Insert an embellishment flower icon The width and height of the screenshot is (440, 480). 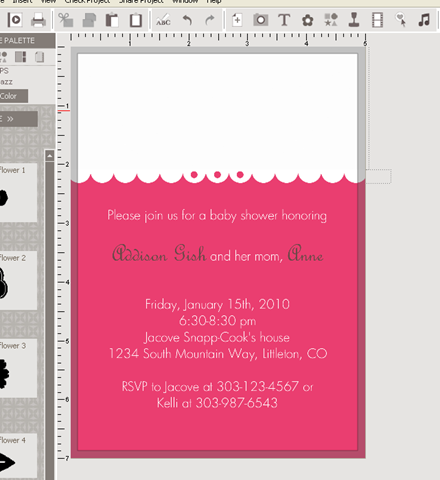tap(307, 20)
